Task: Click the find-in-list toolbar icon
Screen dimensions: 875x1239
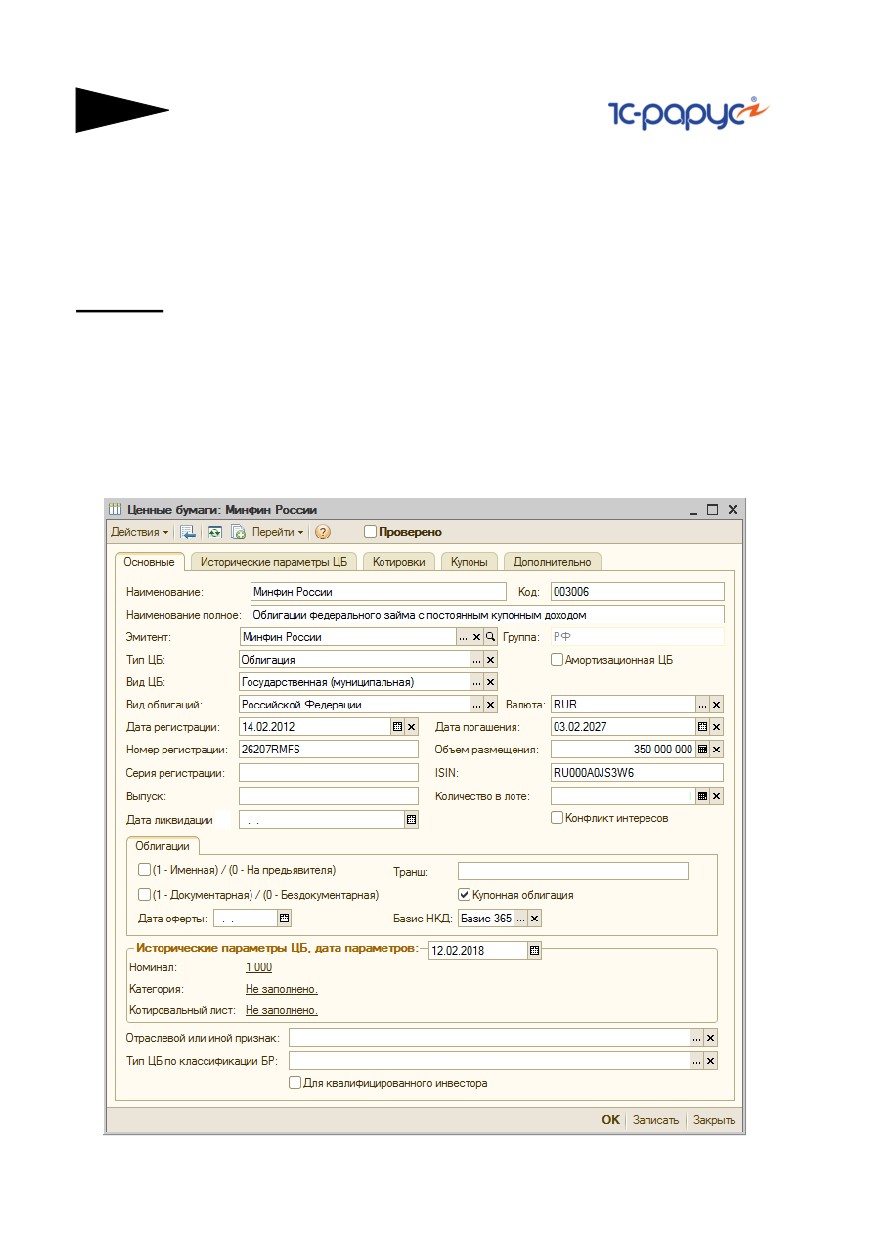Action: pyautogui.click(x=188, y=532)
